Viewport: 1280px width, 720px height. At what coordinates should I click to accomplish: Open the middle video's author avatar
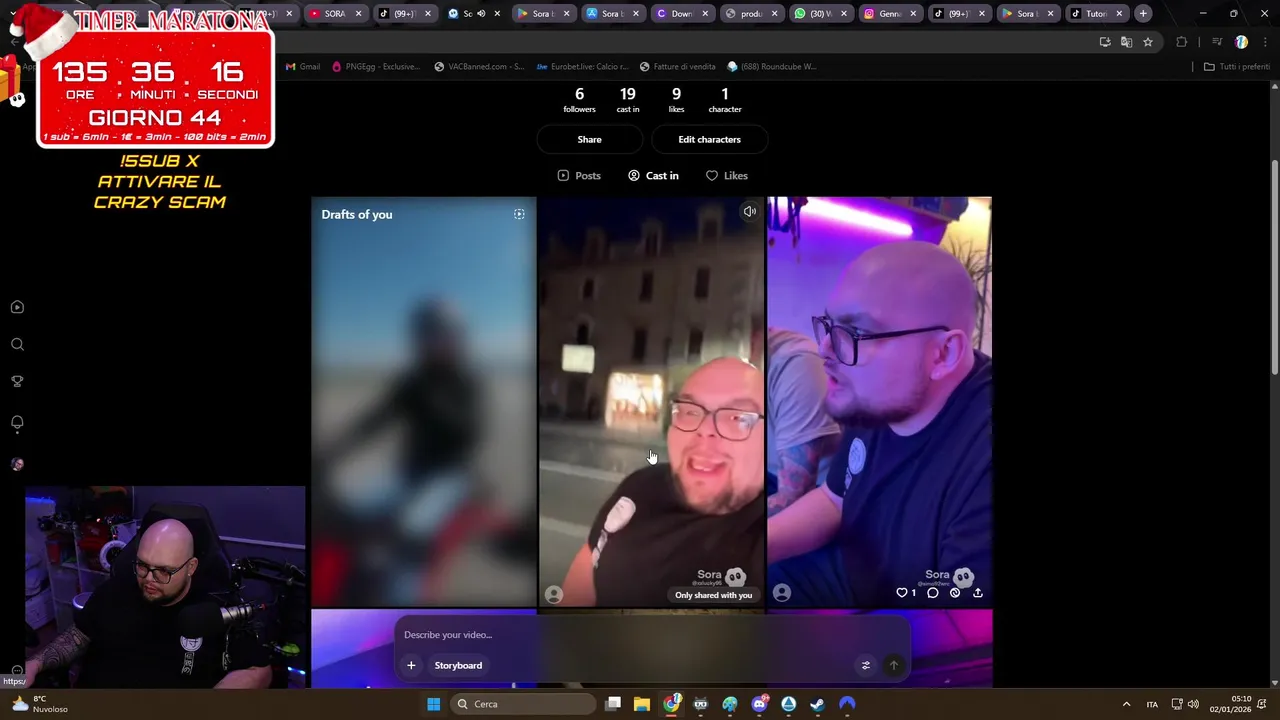tap(554, 594)
